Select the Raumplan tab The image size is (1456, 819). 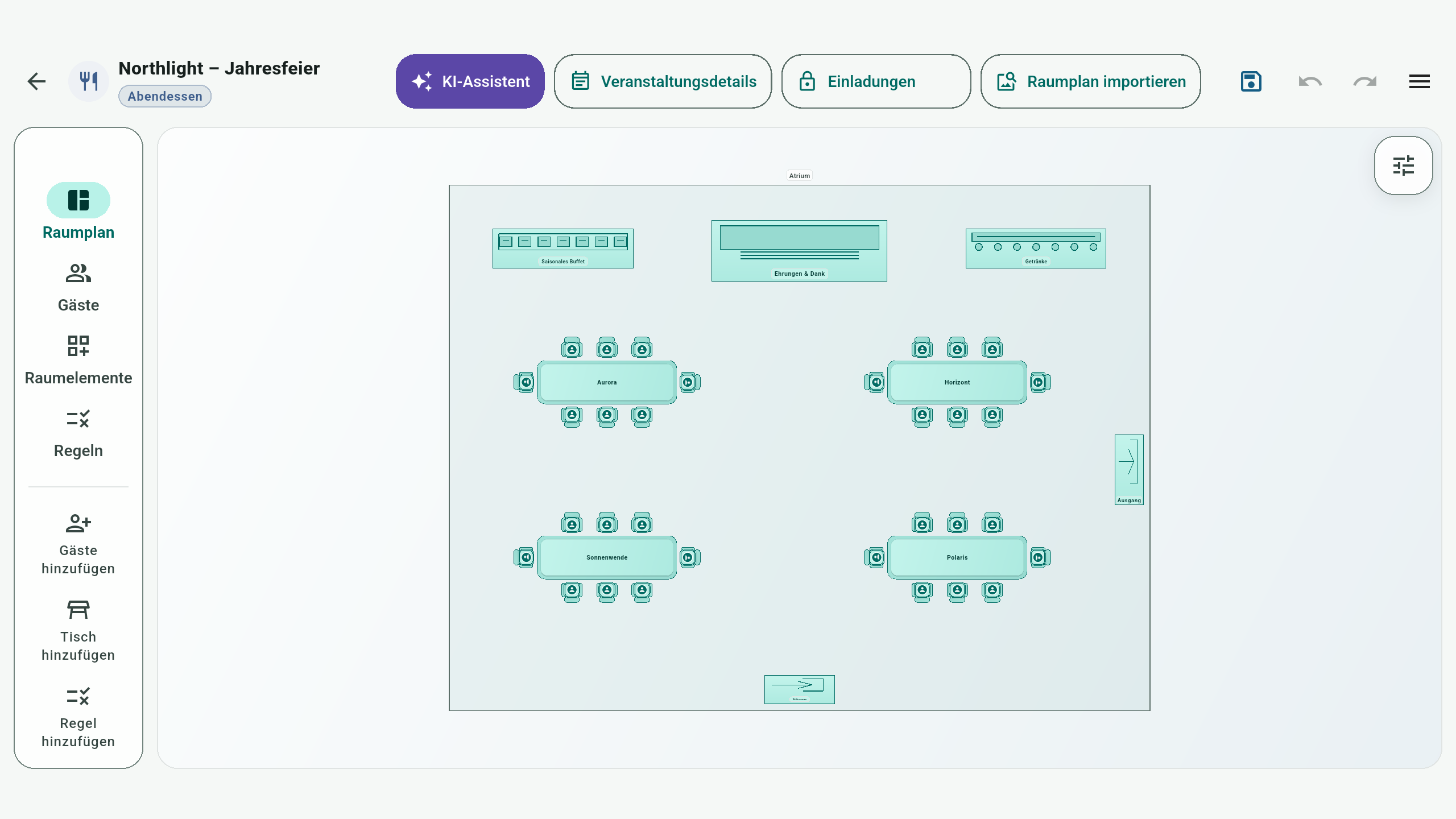[78, 212]
